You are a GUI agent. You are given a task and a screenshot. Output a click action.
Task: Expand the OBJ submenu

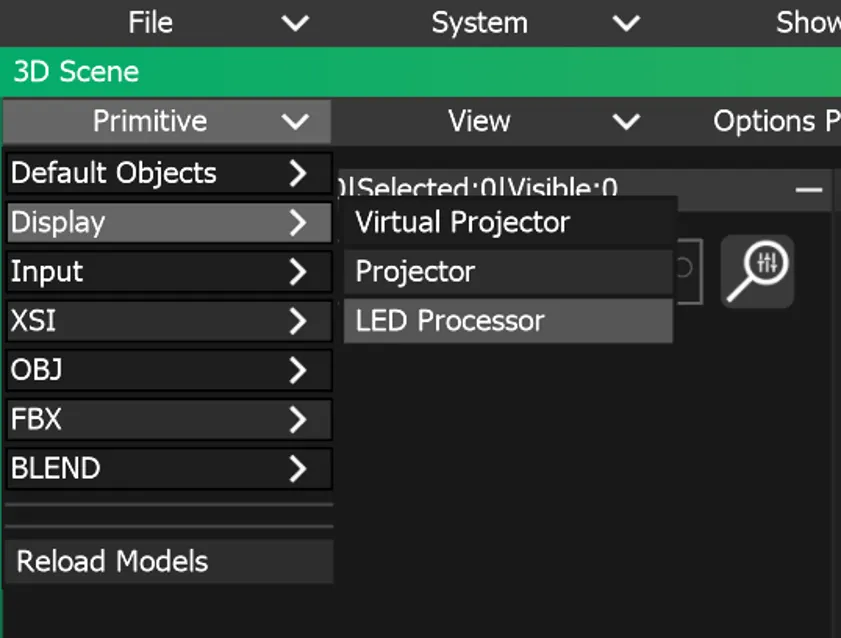[x=169, y=370]
